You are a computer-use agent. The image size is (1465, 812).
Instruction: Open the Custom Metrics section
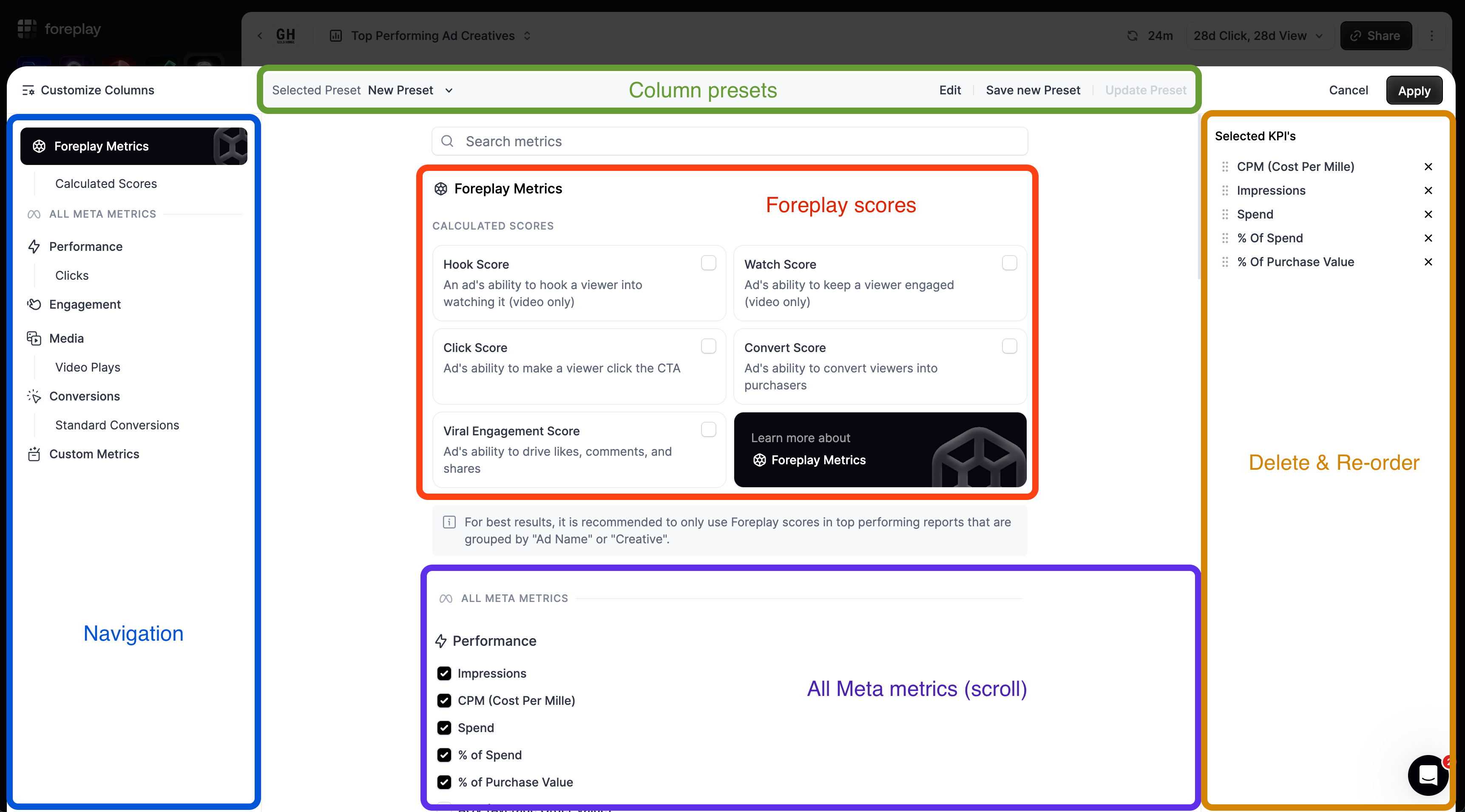(94, 454)
